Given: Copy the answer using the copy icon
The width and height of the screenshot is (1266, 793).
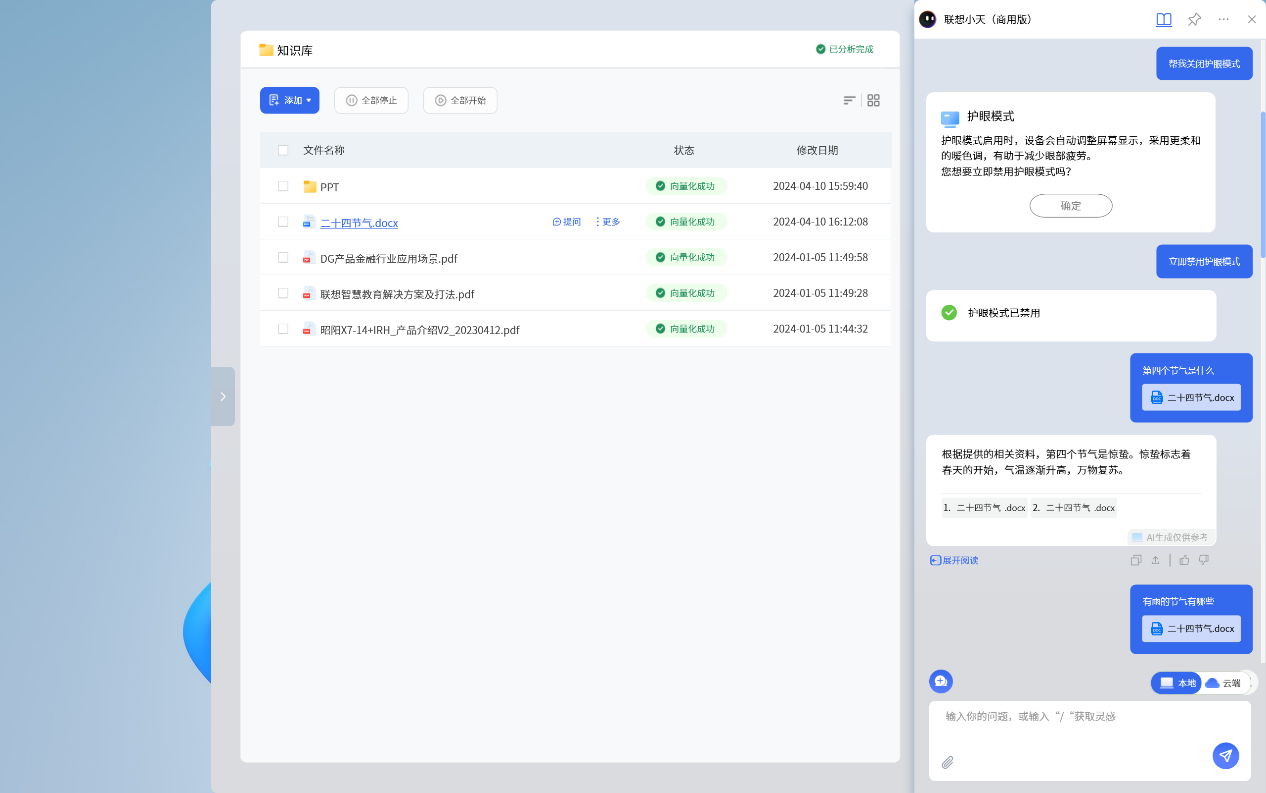Looking at the screenshot, I should tap(1135, 560).
